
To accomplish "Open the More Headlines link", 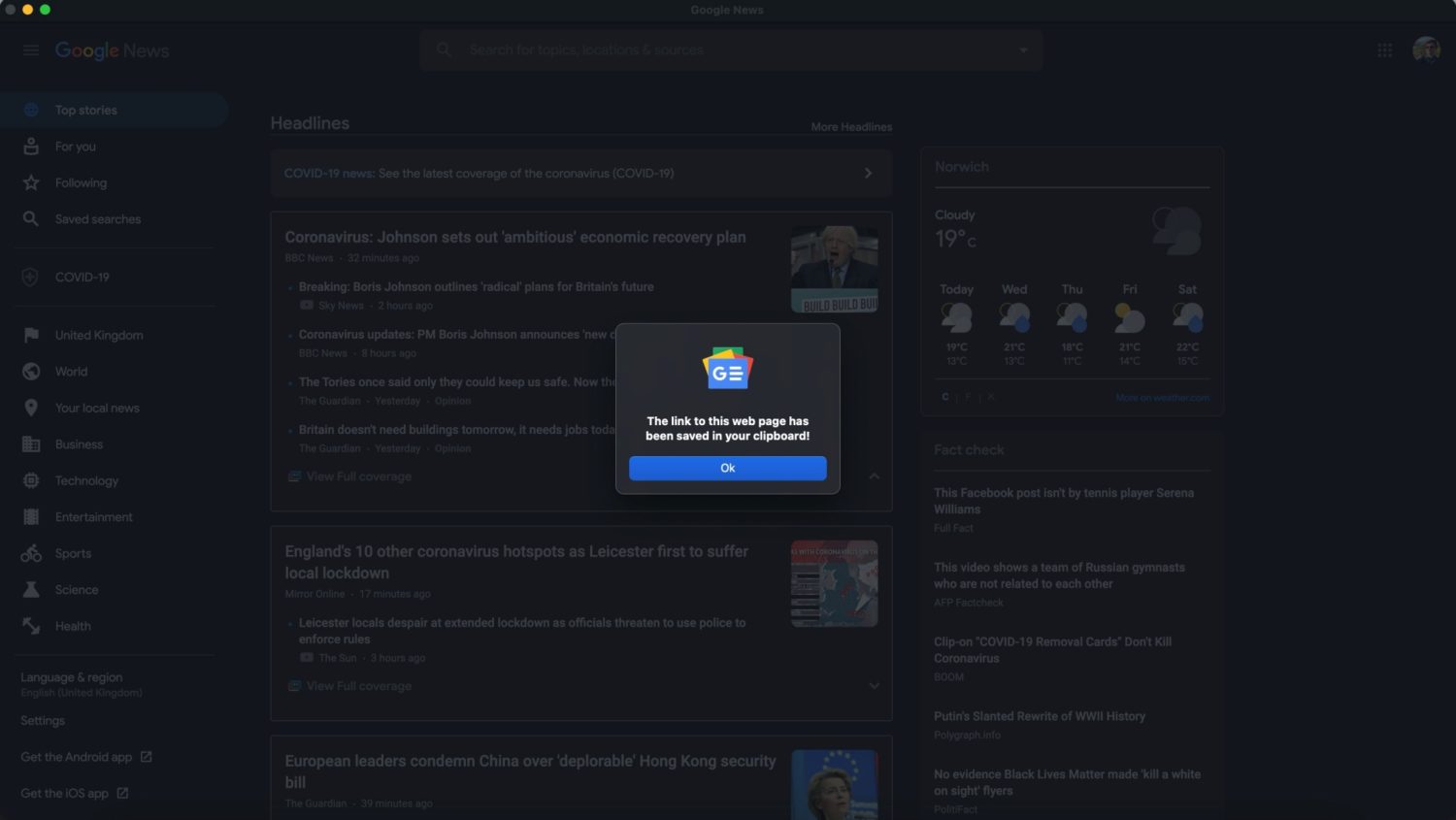I will coord(850,127).
